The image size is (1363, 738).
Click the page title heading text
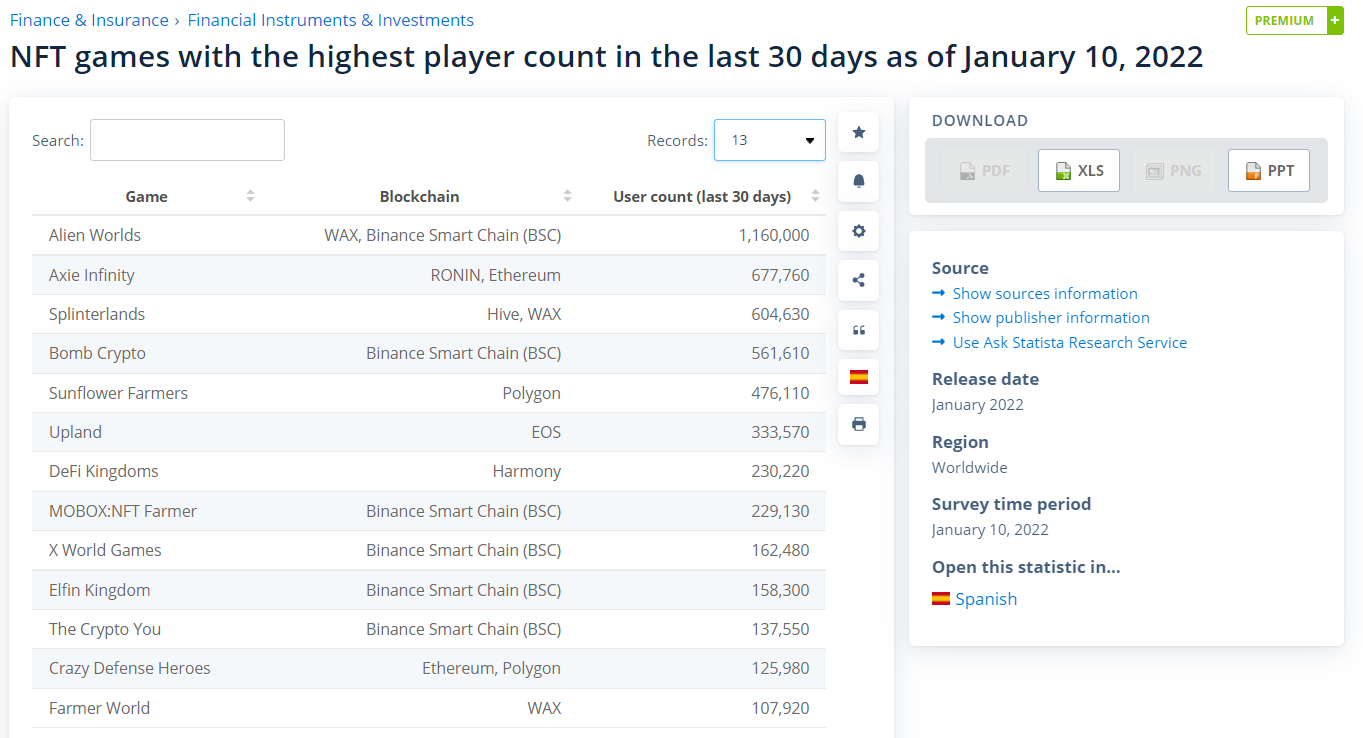606,56
